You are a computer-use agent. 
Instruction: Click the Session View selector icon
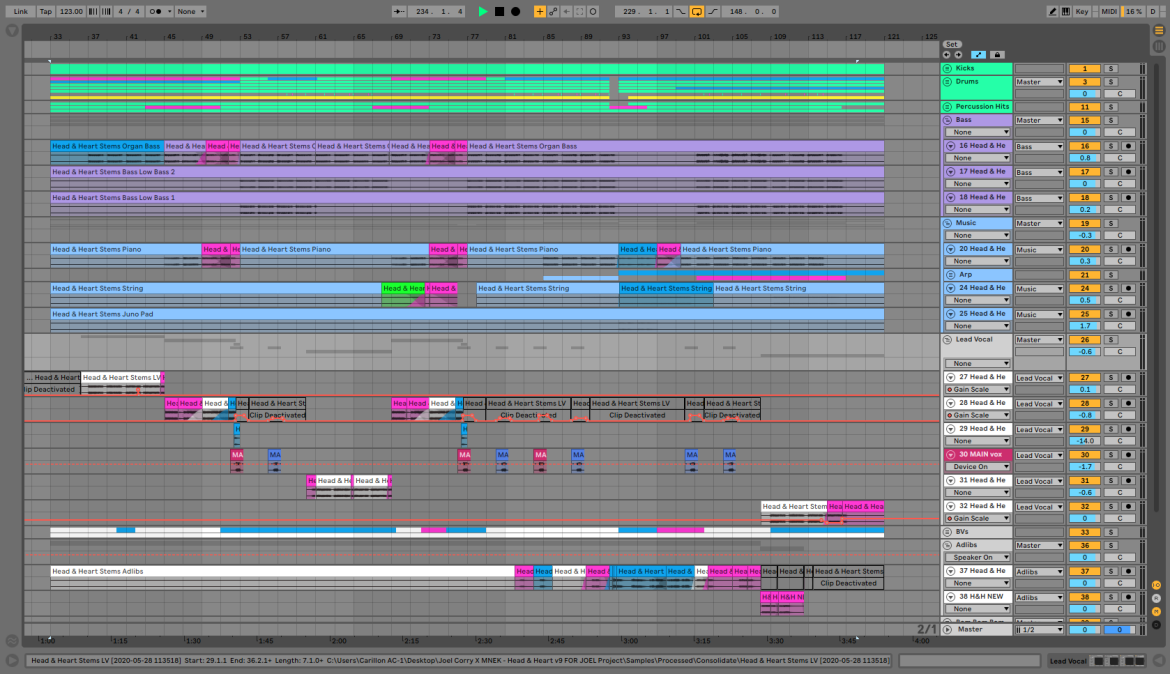[1159, 46]
